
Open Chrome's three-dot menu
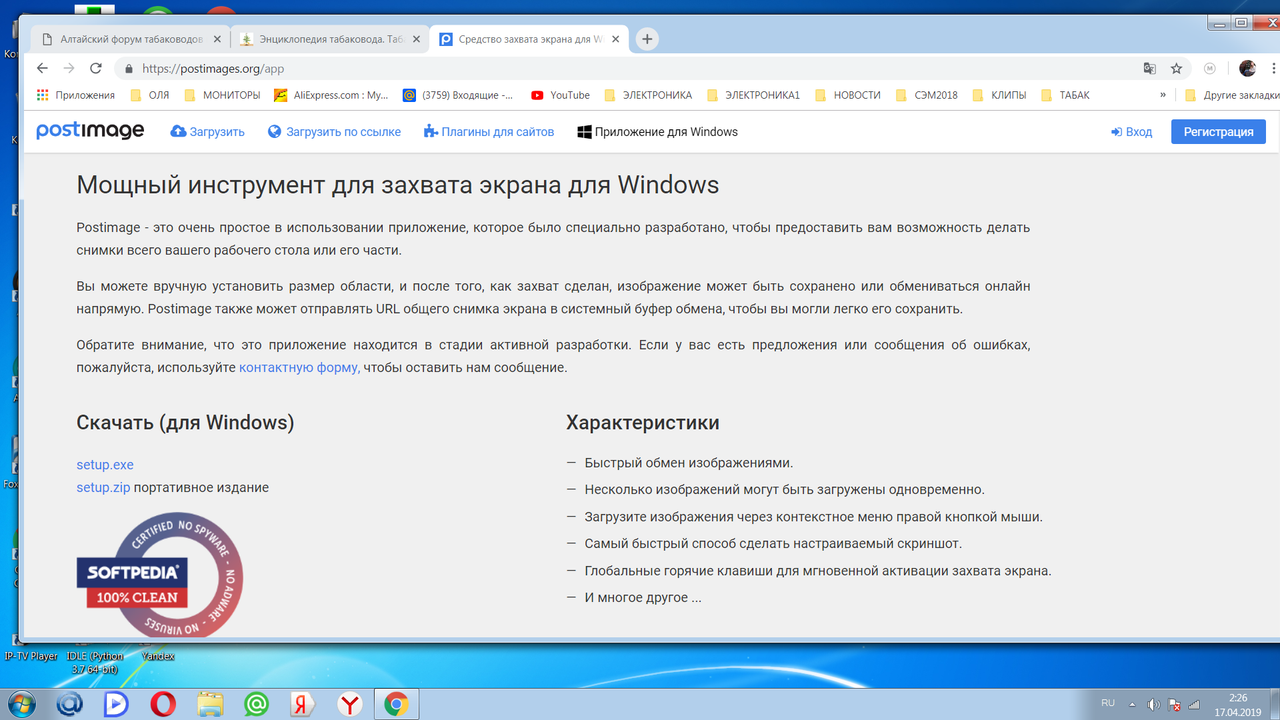(x=1273, y=68)
